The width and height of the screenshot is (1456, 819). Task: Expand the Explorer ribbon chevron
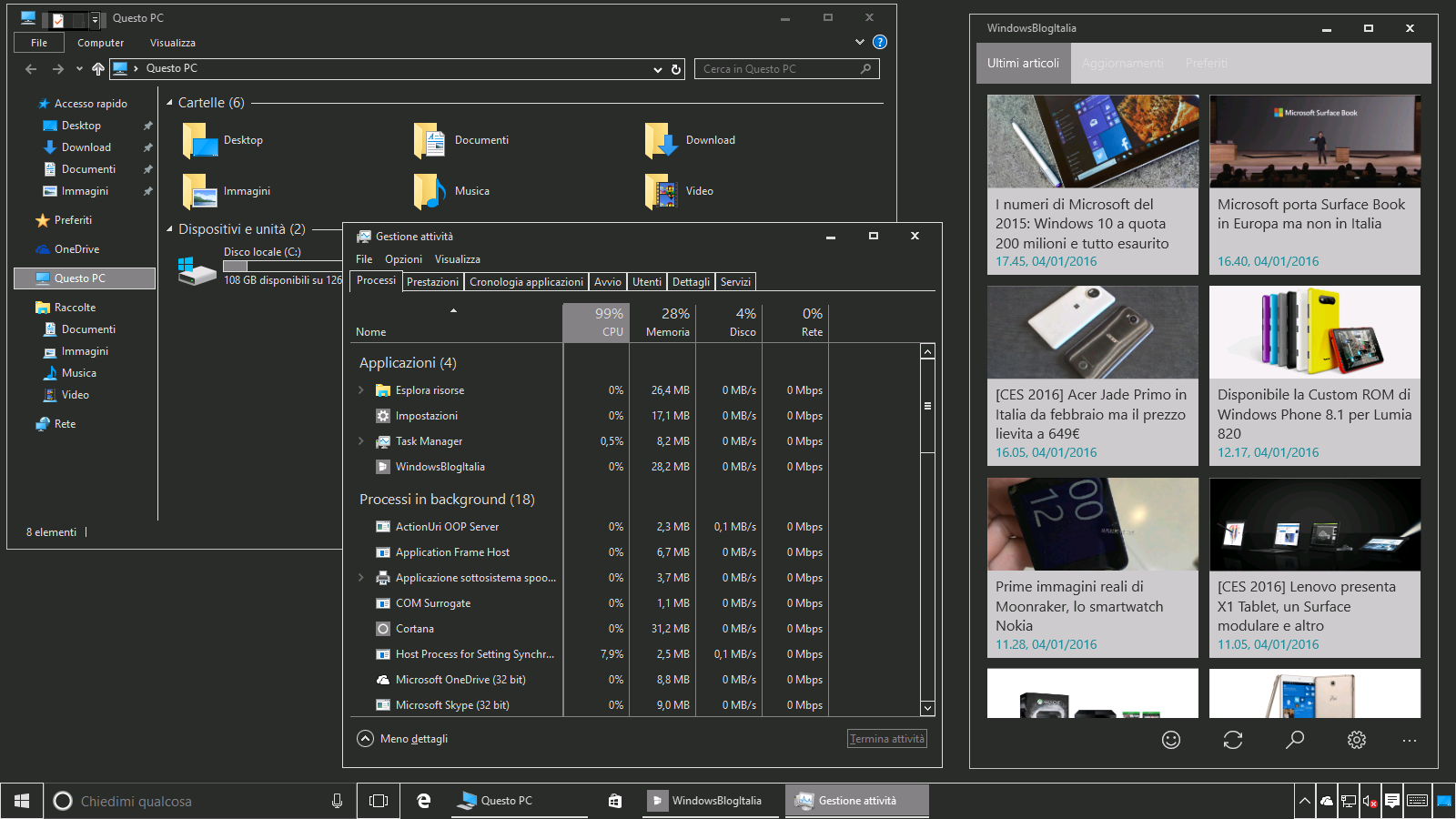tap(860, 42)
